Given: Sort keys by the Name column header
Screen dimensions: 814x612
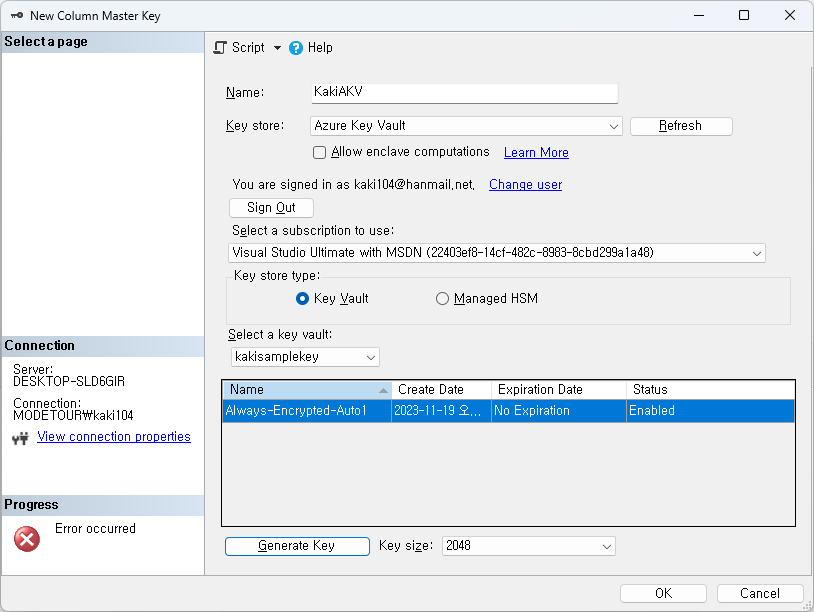Looking at the screenshot, I should (x=307, y=390).
